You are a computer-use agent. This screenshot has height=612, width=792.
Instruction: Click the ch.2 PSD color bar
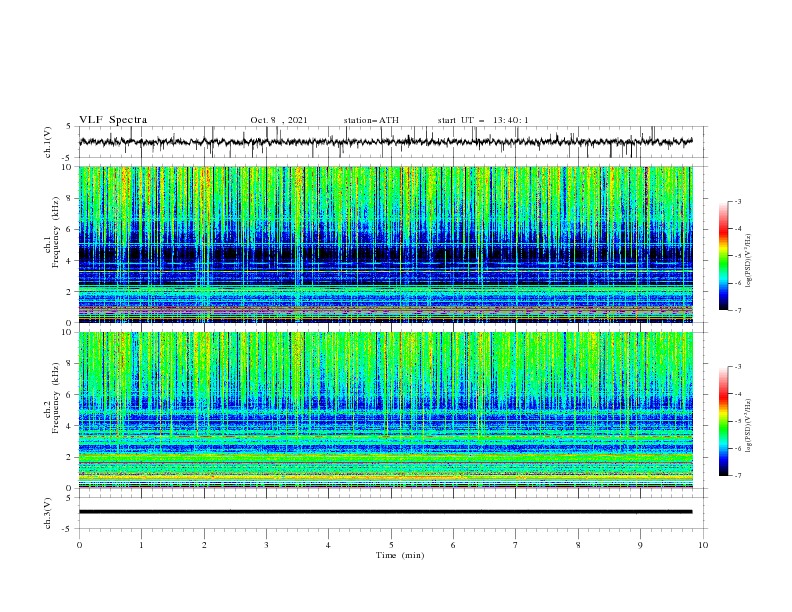tap(723, 421)
